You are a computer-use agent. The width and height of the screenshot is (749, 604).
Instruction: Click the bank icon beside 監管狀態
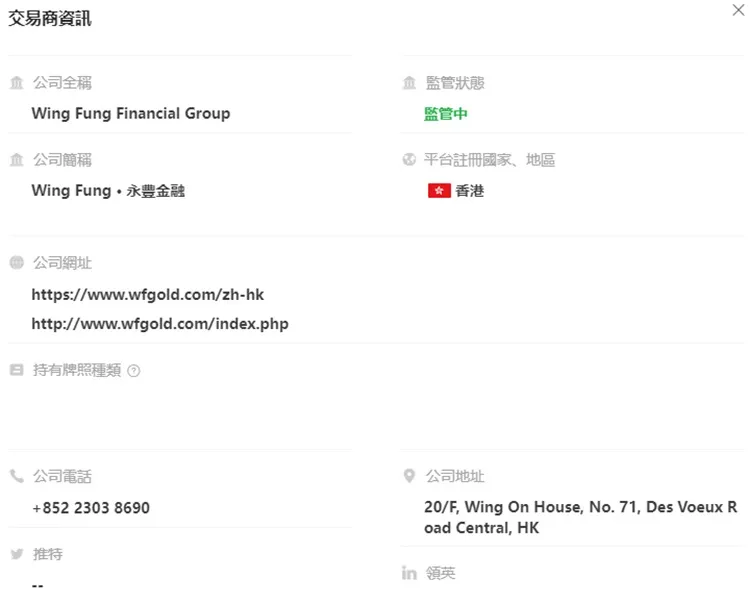[x=409, y=83]
